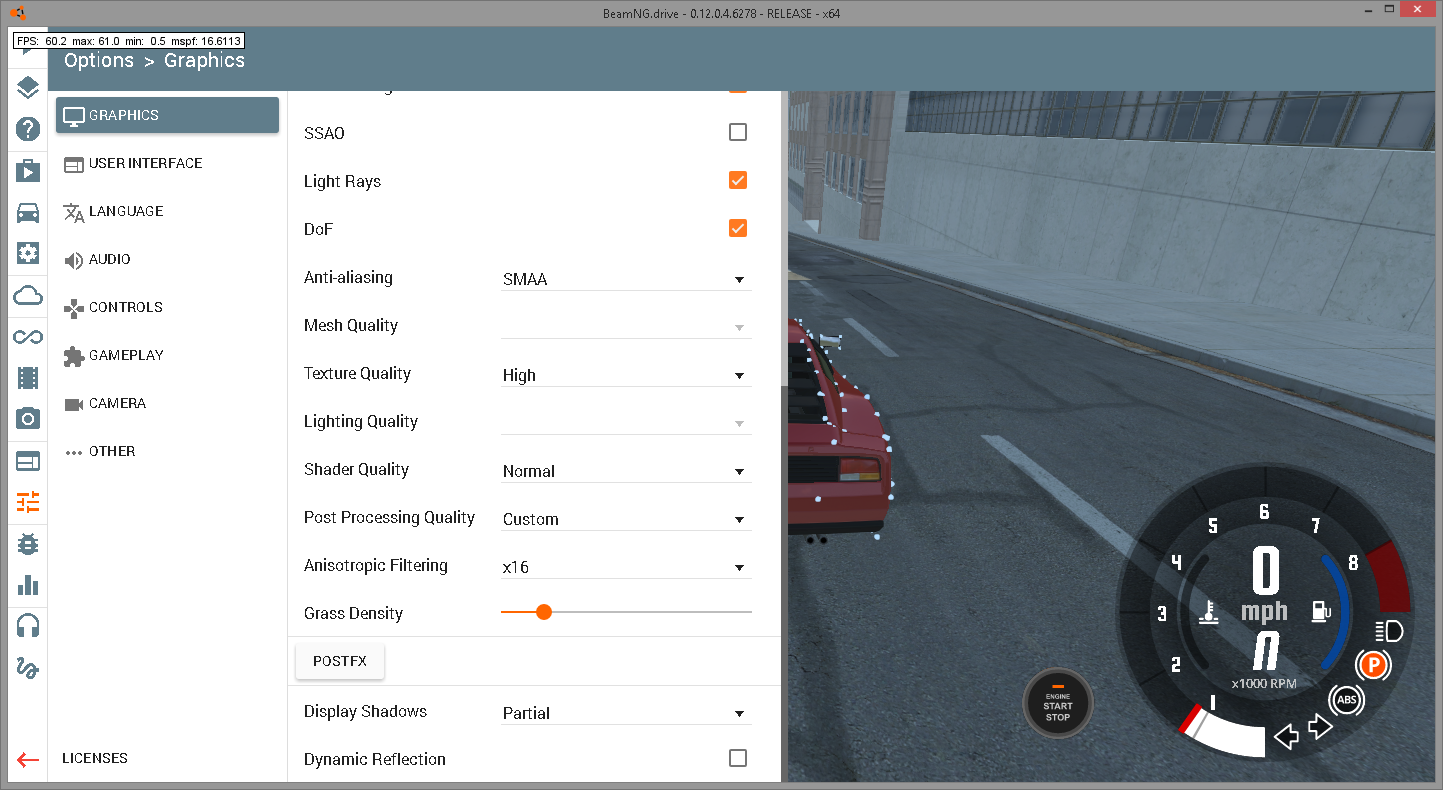Open the vehicle parts config icon
1443x790 pixels.
coord(27,254)
